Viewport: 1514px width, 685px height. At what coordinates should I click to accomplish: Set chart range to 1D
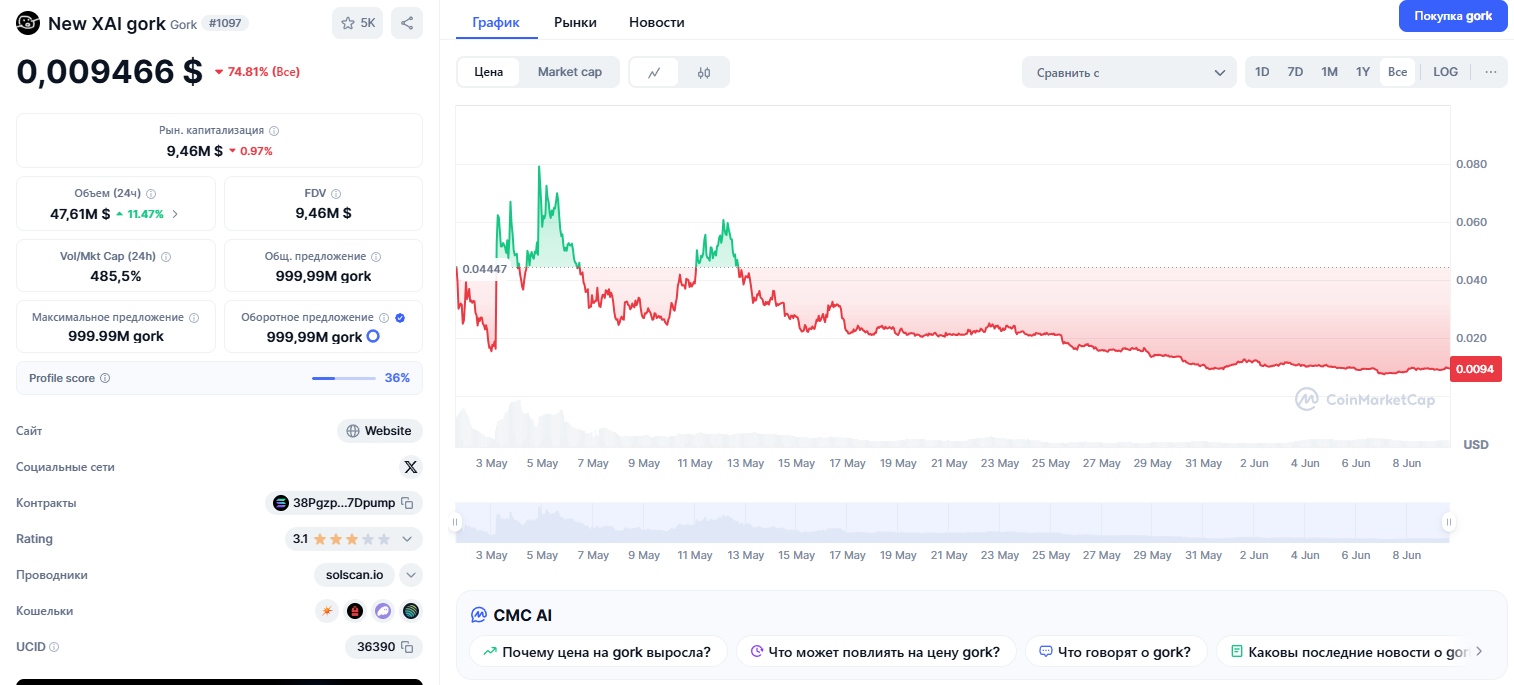[1262, 72]
